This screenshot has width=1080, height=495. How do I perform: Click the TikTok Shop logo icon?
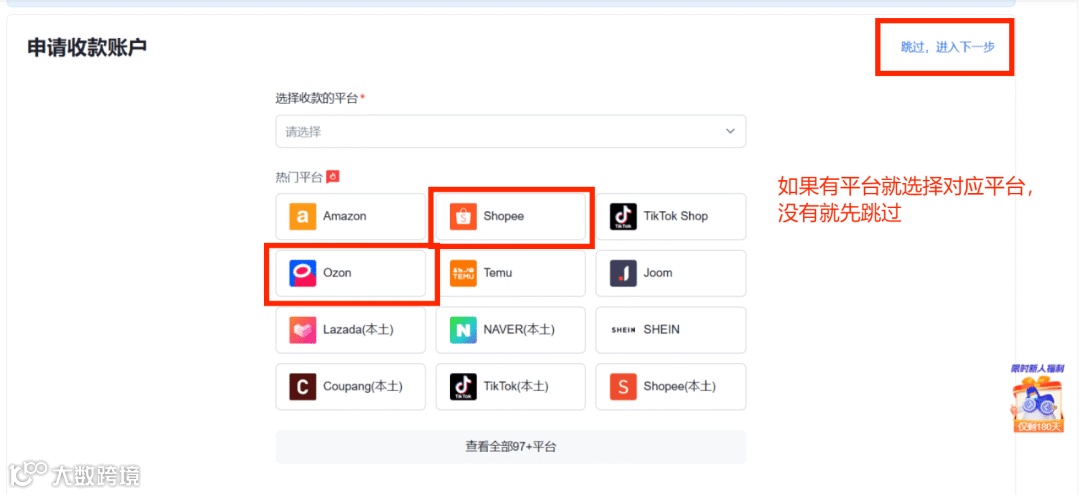(623, 216)
